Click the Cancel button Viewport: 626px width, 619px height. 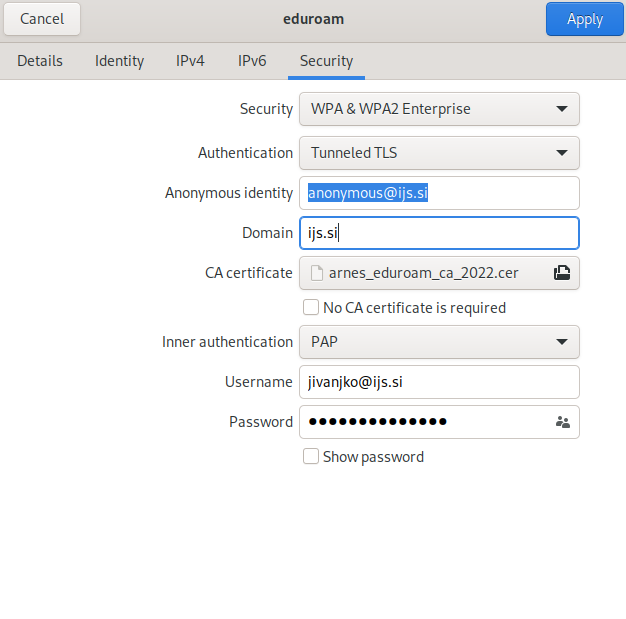click(42, 19)
